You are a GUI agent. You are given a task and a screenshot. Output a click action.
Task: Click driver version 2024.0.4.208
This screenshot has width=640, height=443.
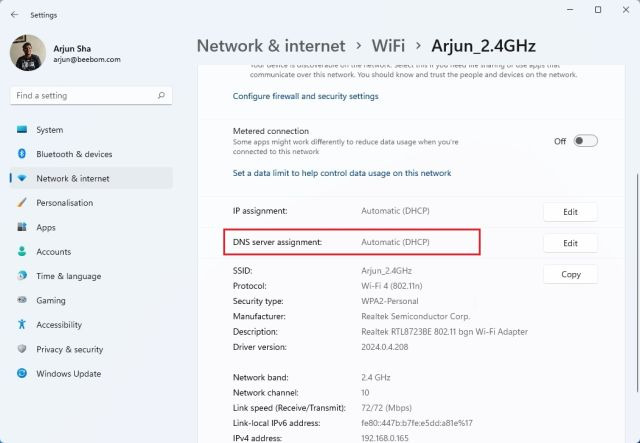tap(384, 347)
